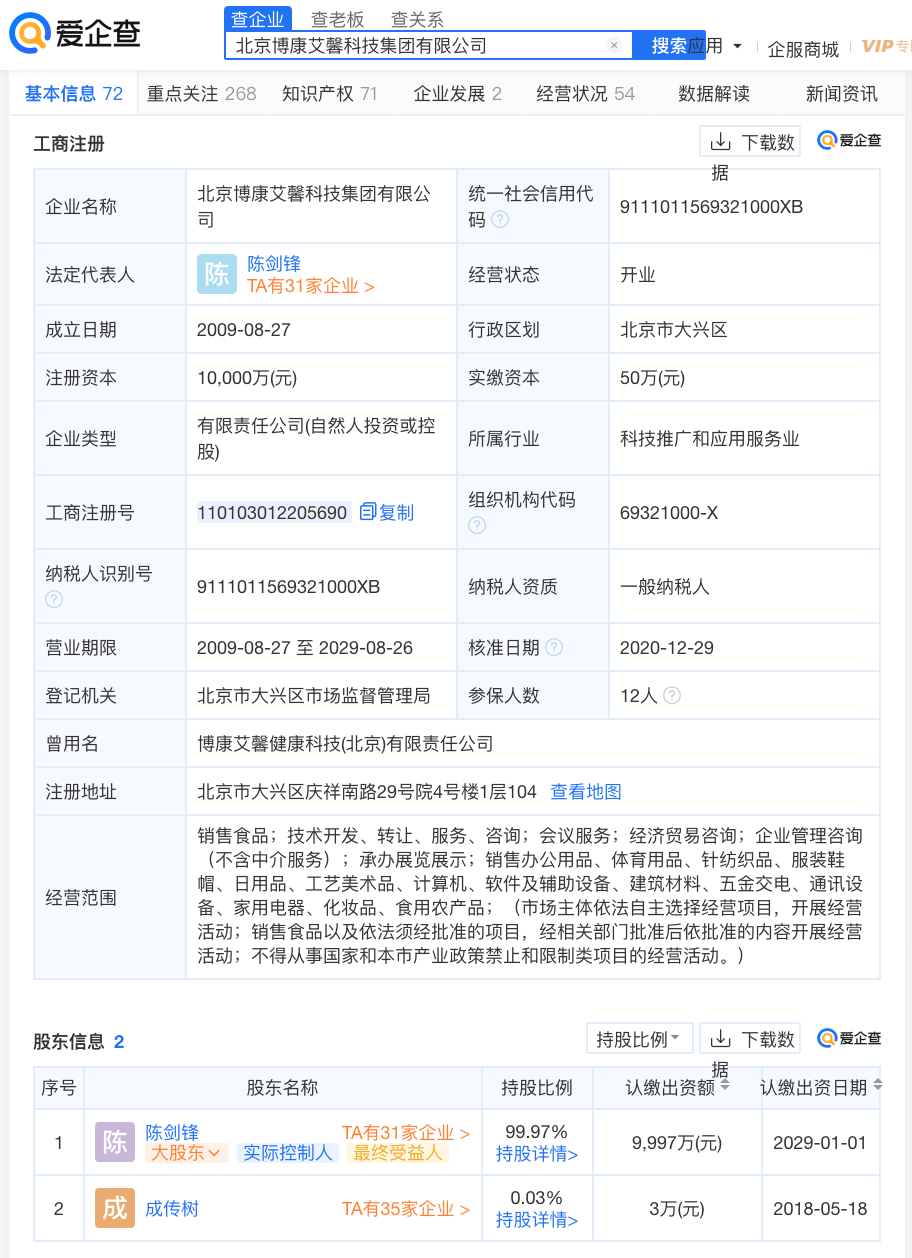Select the credit code 9111011569321000XB value

[712, 207]
